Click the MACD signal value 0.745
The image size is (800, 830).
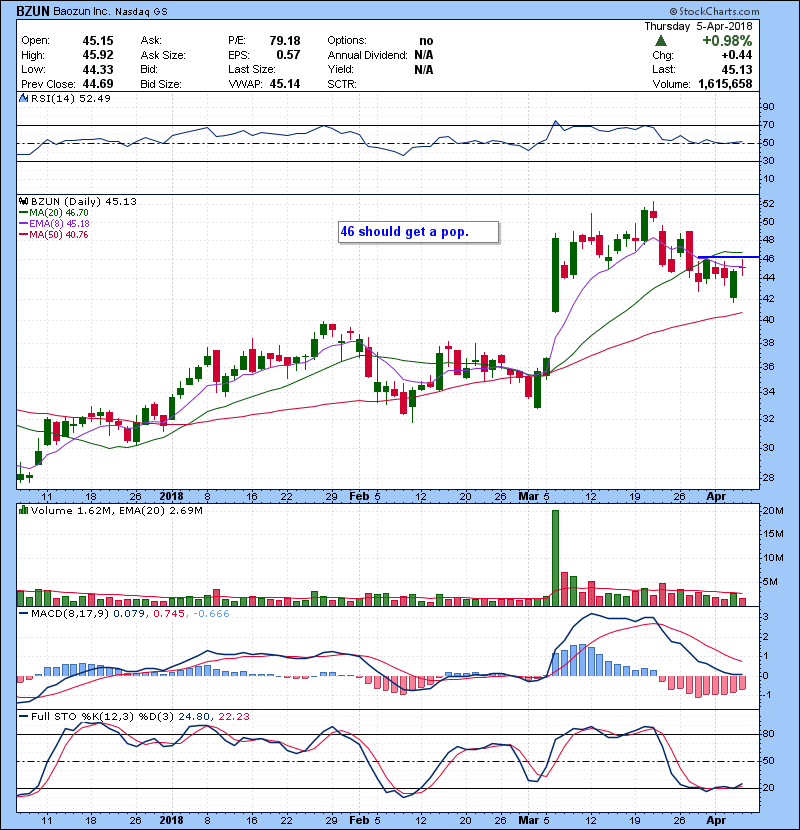(x=169, y=614)
